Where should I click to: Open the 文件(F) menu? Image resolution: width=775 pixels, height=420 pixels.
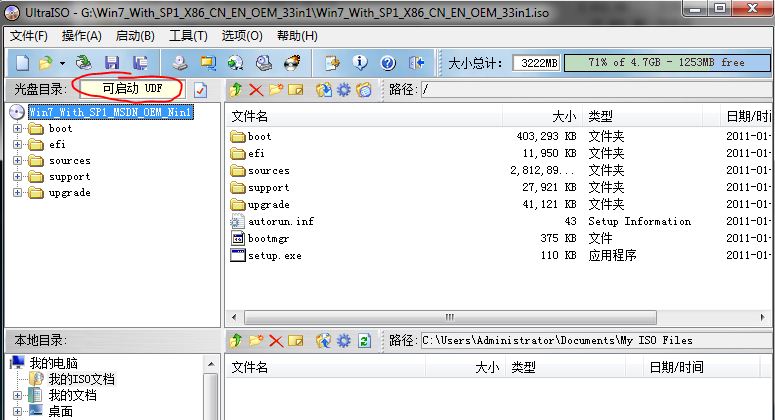[29, 36]
